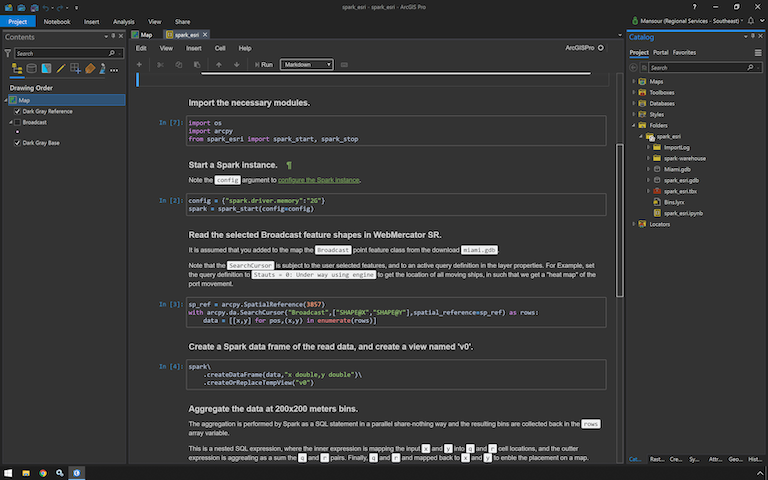Click the New Project icon in title bar

8,7
